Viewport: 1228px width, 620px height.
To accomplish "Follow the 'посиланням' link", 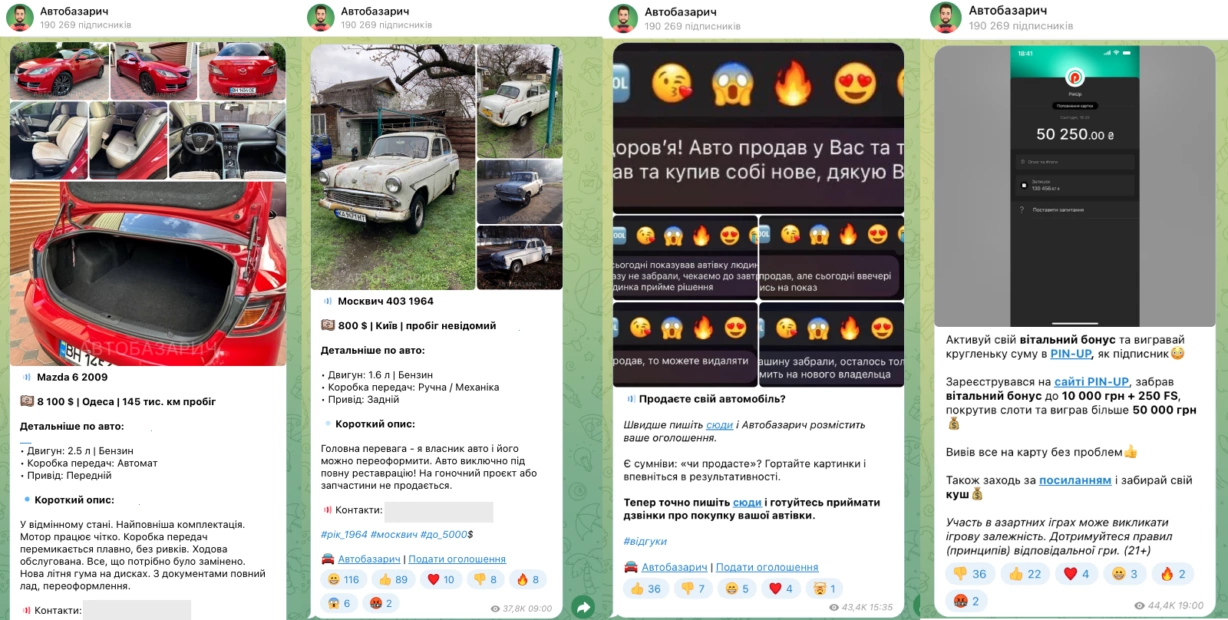I will tap(1075, 480).
